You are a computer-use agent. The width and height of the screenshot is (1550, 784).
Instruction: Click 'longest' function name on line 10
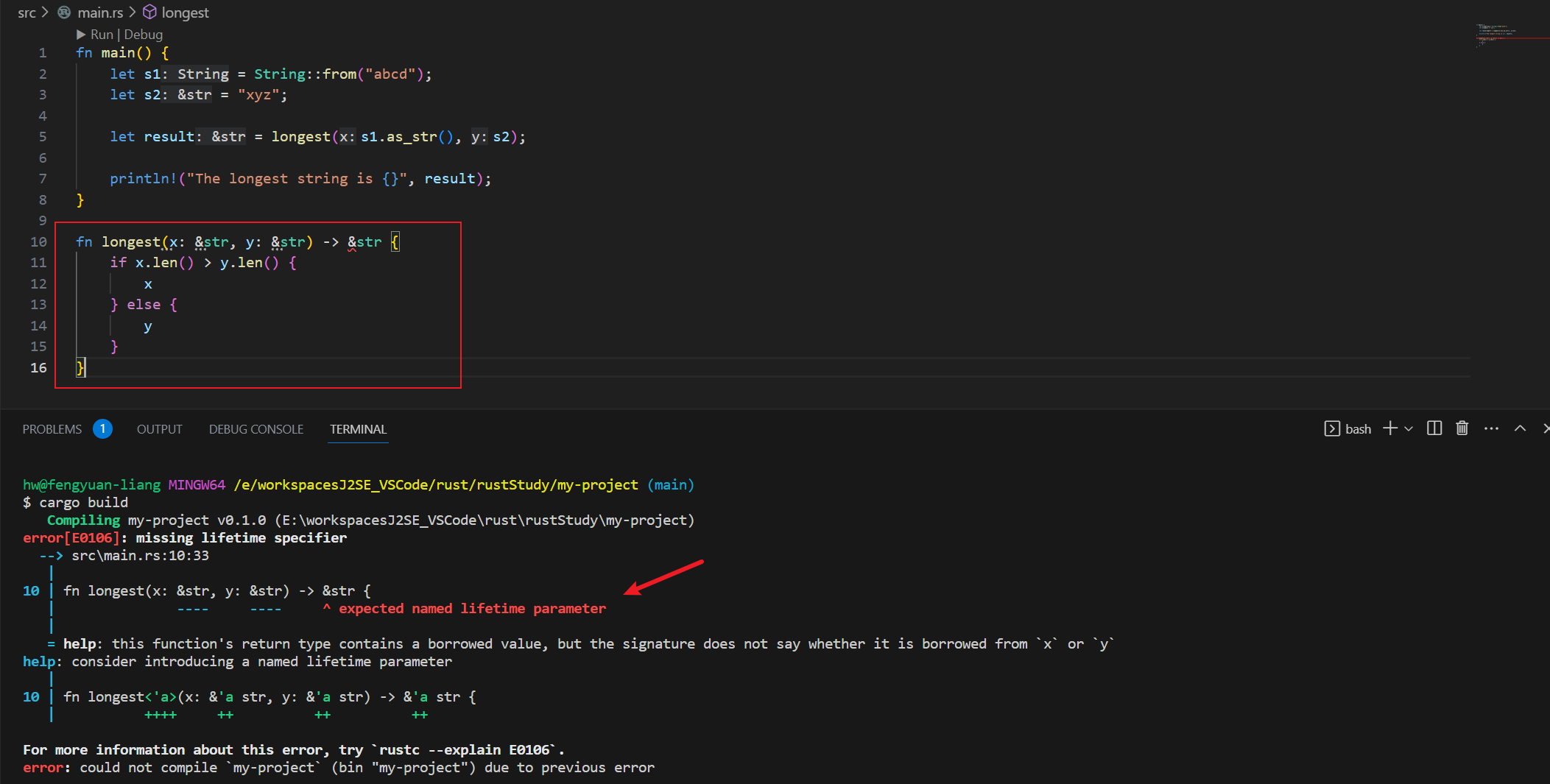coord(131,242)
